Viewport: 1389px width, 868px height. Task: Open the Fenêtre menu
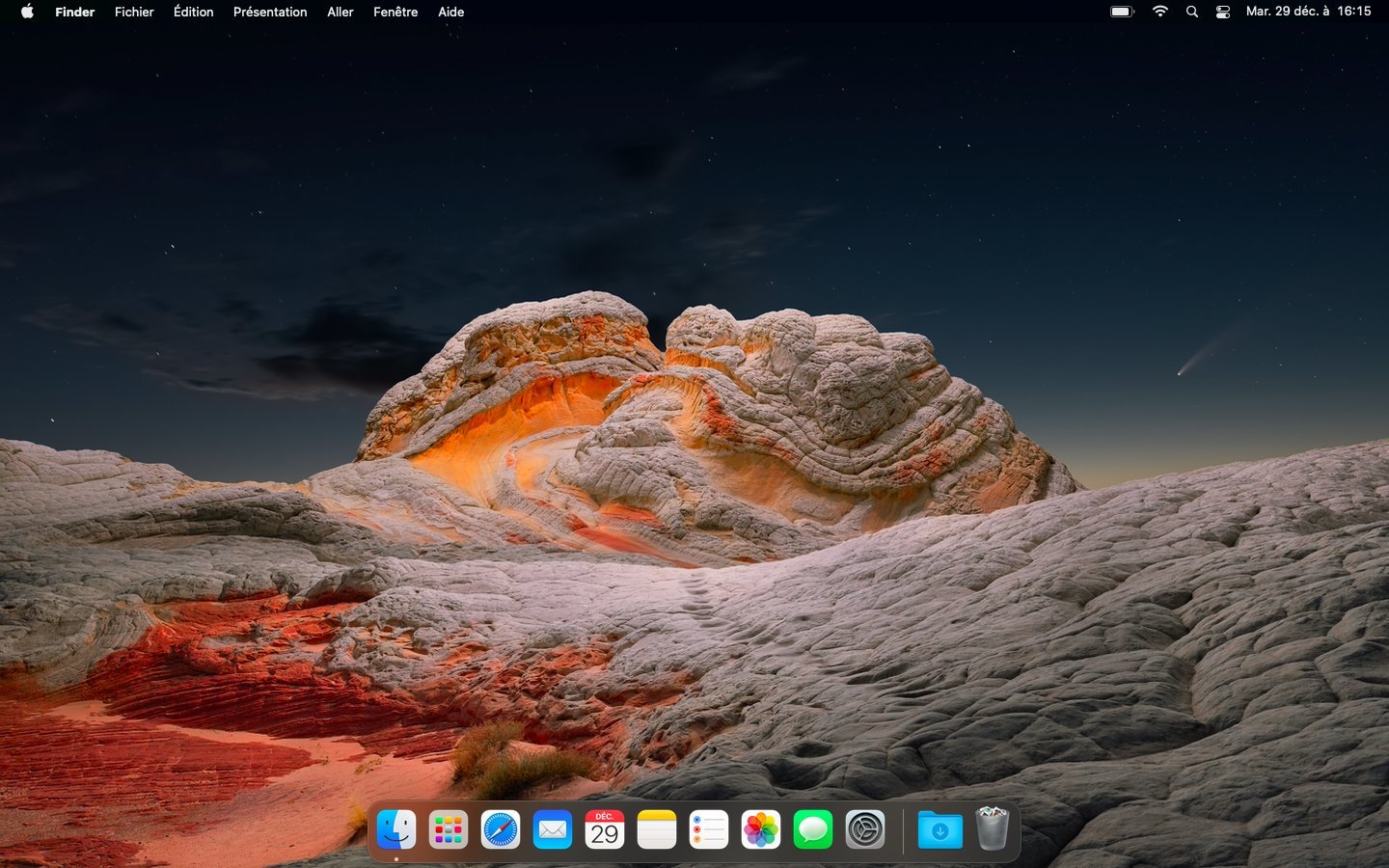tap(395, 12)
